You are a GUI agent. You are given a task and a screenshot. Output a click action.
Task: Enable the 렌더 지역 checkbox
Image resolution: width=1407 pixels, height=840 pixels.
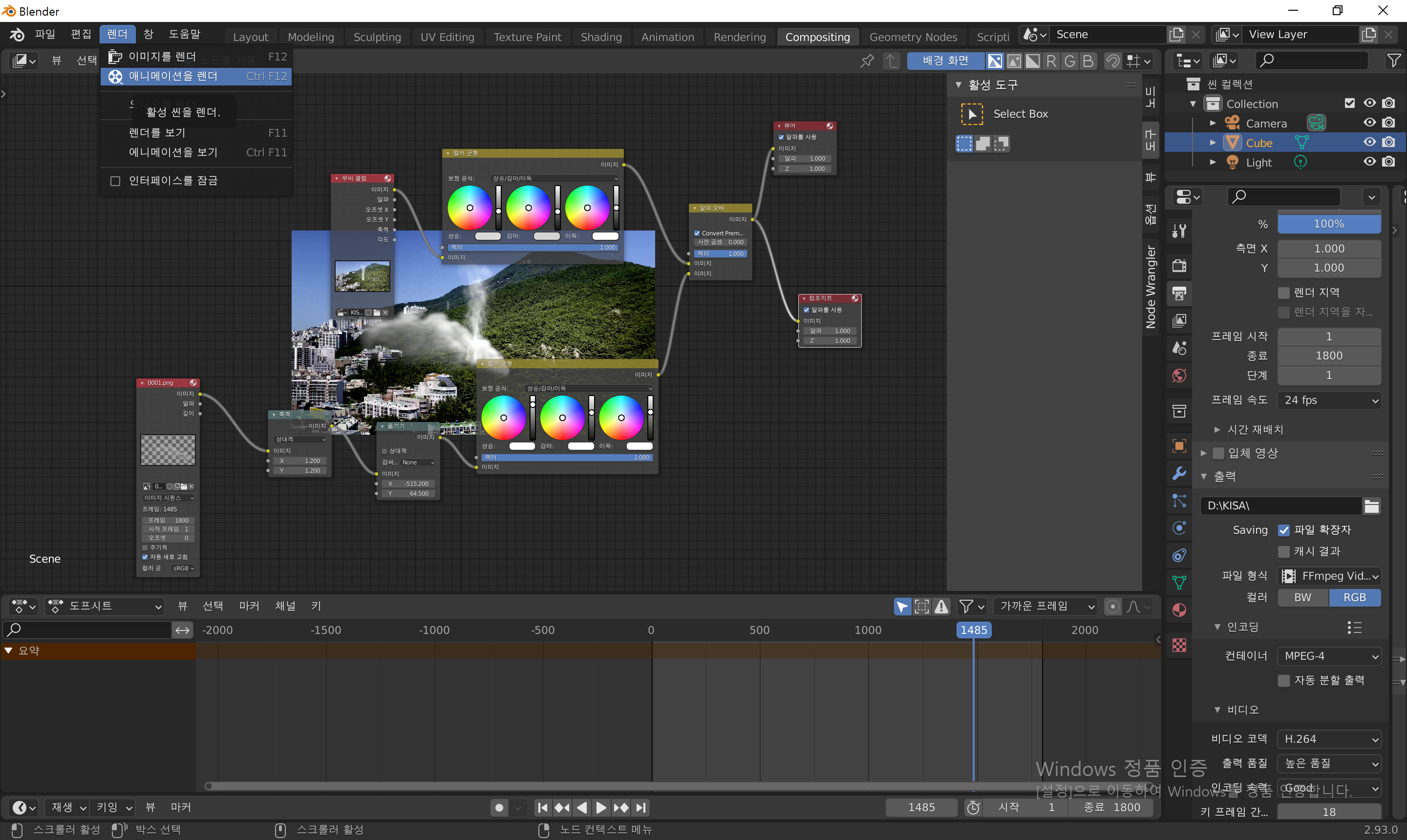[x=1284, y=293]
